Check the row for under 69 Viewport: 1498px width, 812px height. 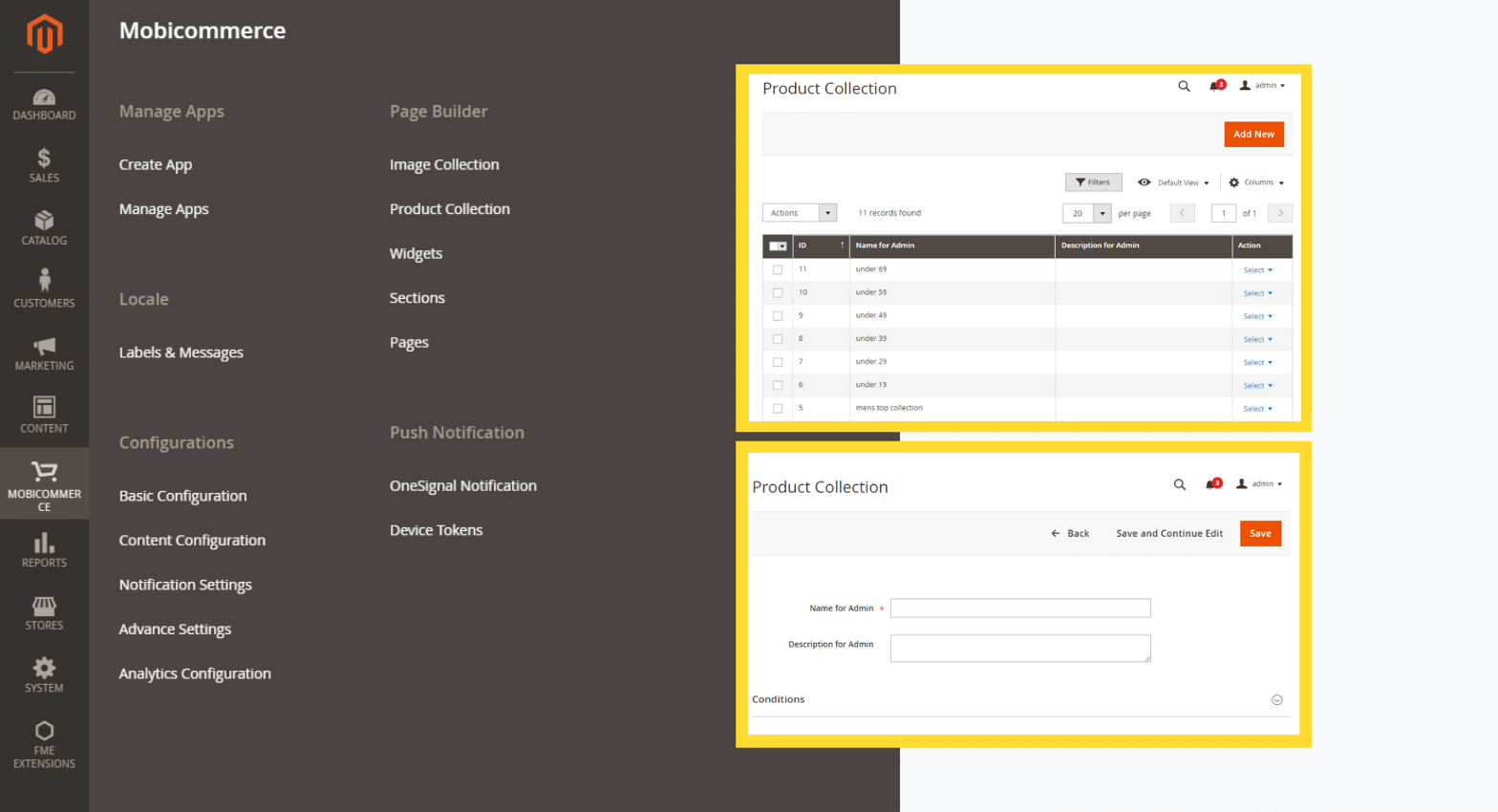pos(778,270)
